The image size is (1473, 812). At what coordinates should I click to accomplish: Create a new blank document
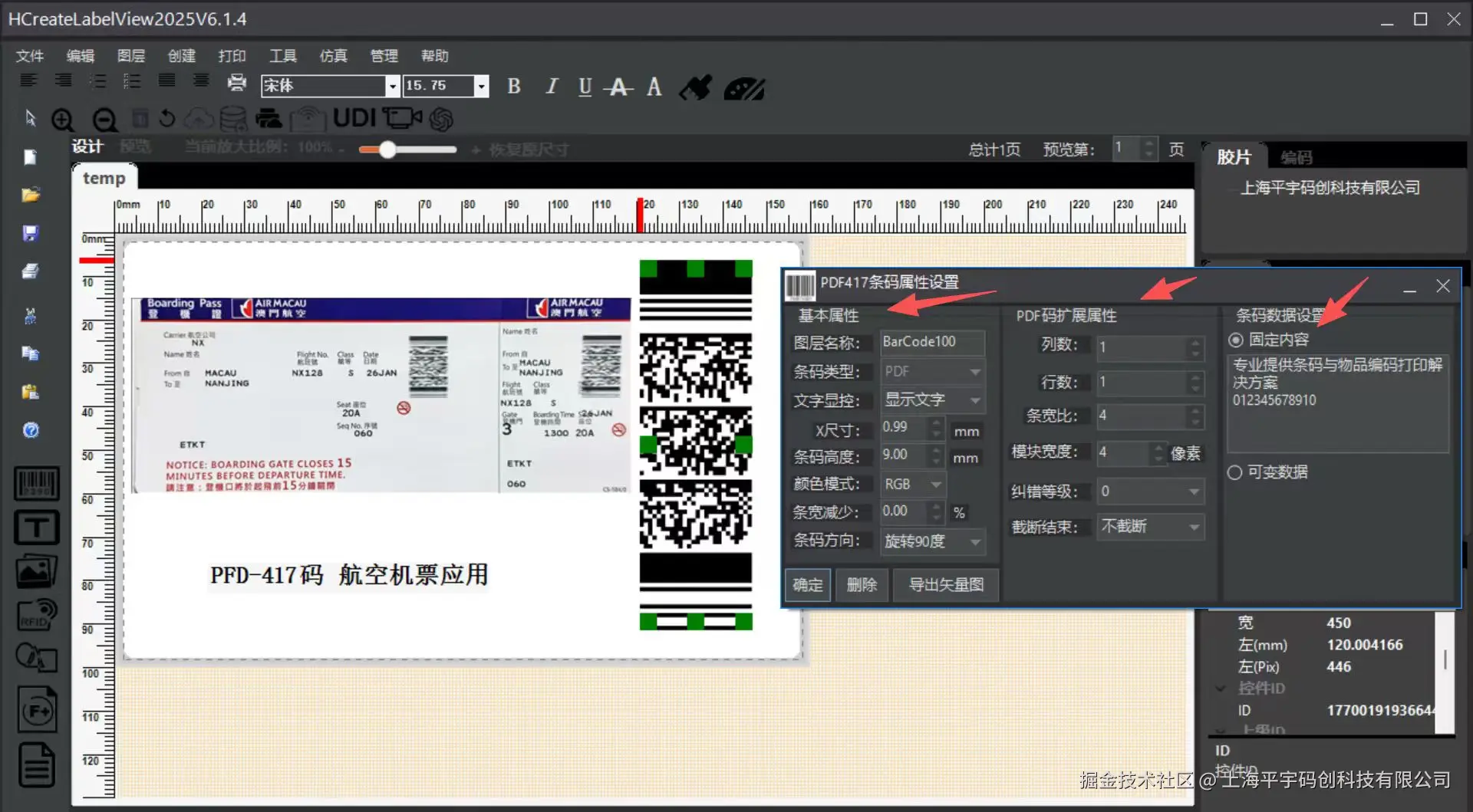pyautogui.click(x=31, y=157)
